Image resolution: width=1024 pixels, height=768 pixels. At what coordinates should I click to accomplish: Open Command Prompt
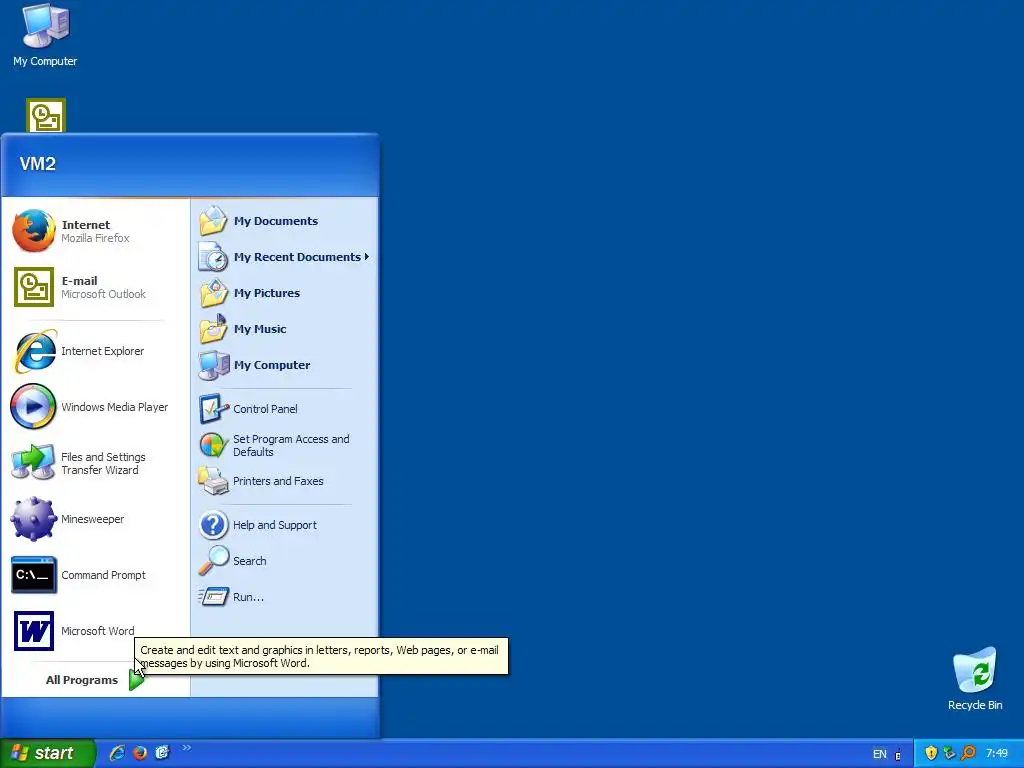[x=96, y=575]
